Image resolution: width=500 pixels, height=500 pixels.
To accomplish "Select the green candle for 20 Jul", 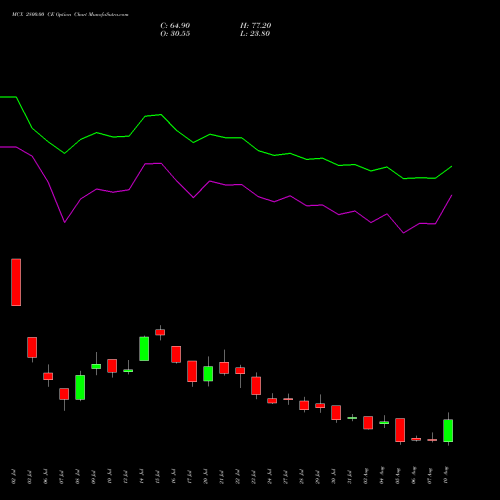I will (208, 374).
